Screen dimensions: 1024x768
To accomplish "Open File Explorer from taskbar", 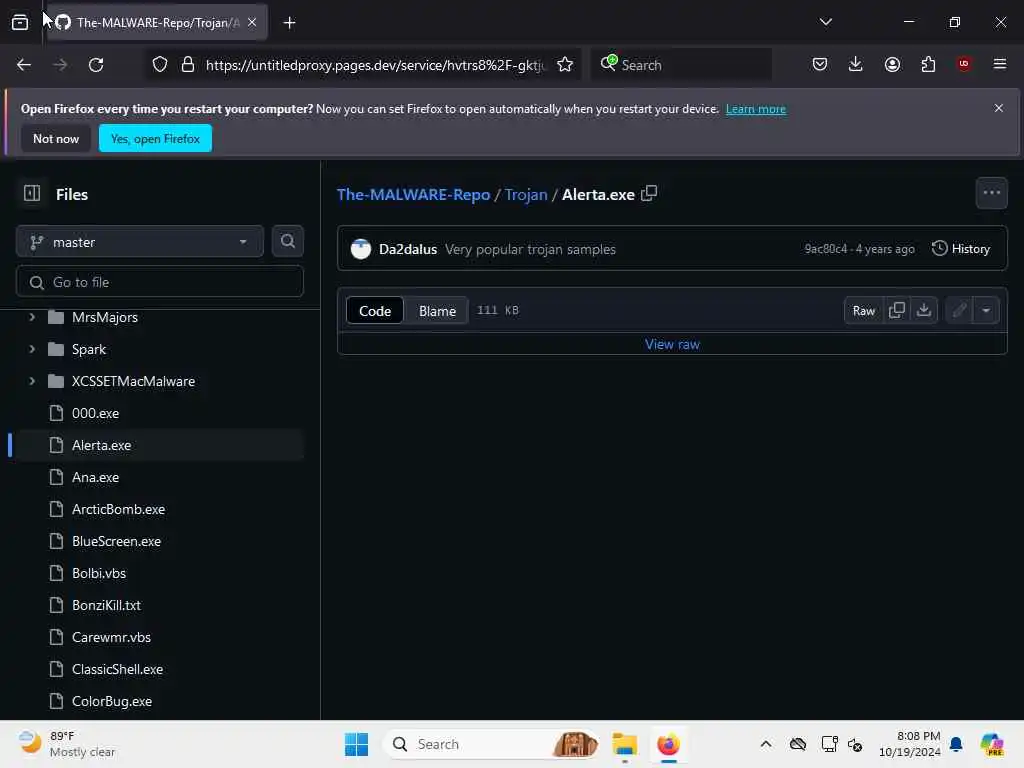I will pyautogui.click(x=624, y=744).
